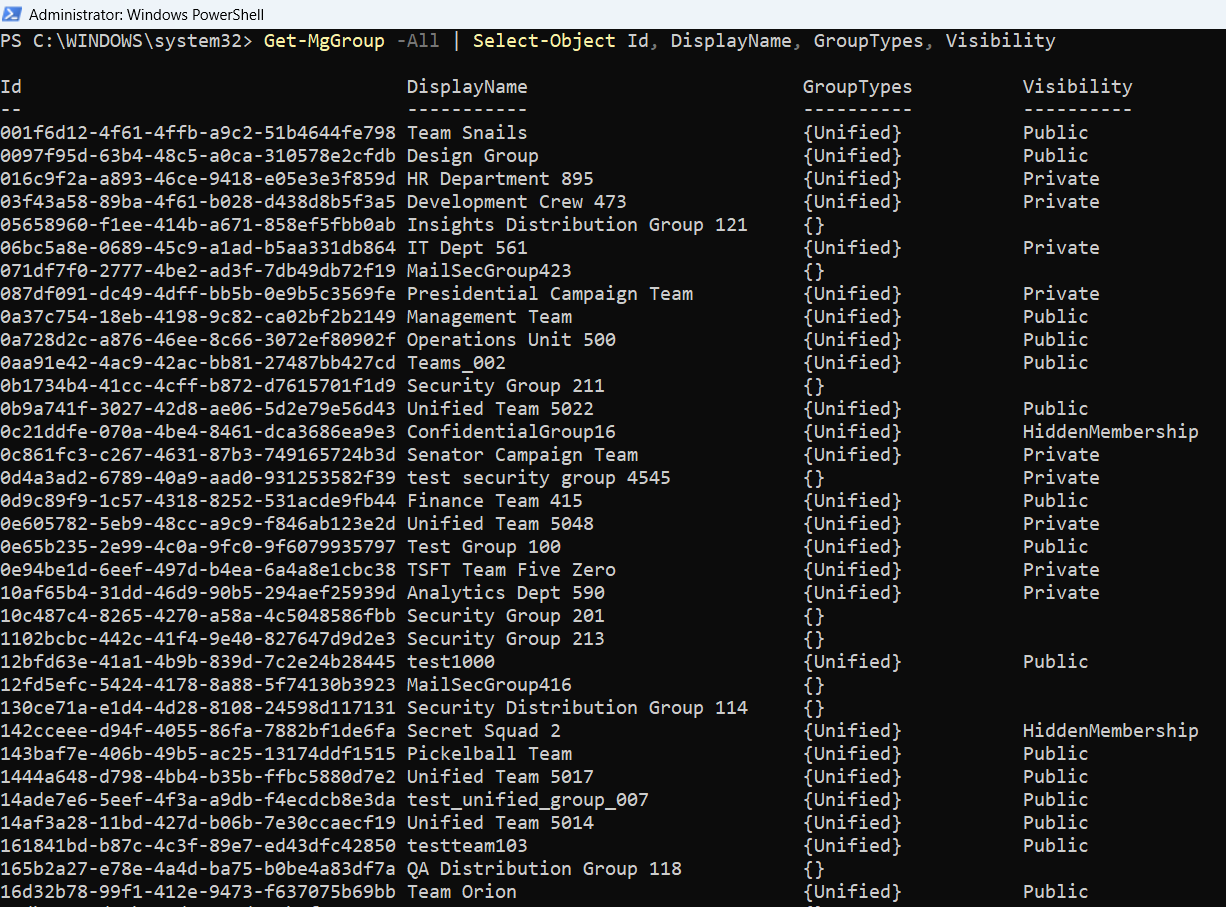The image size is (1226, 907).
Task: Click the GroupTypes column header
Action: point(857,87)
